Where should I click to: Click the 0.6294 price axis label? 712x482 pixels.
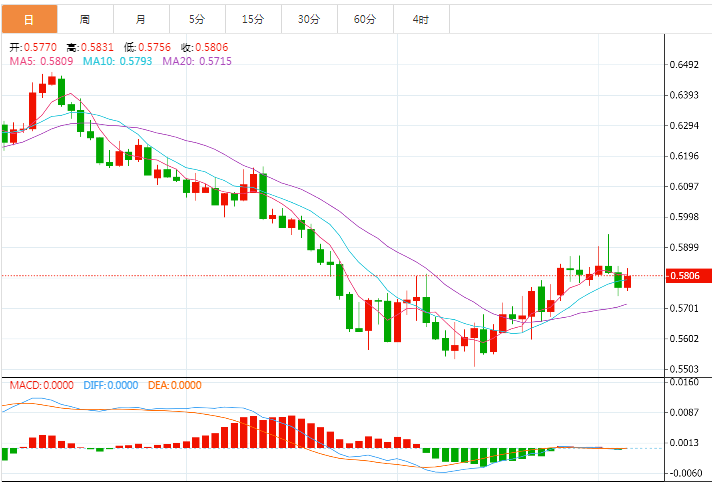pyautogui.click(x=684, y=125)
